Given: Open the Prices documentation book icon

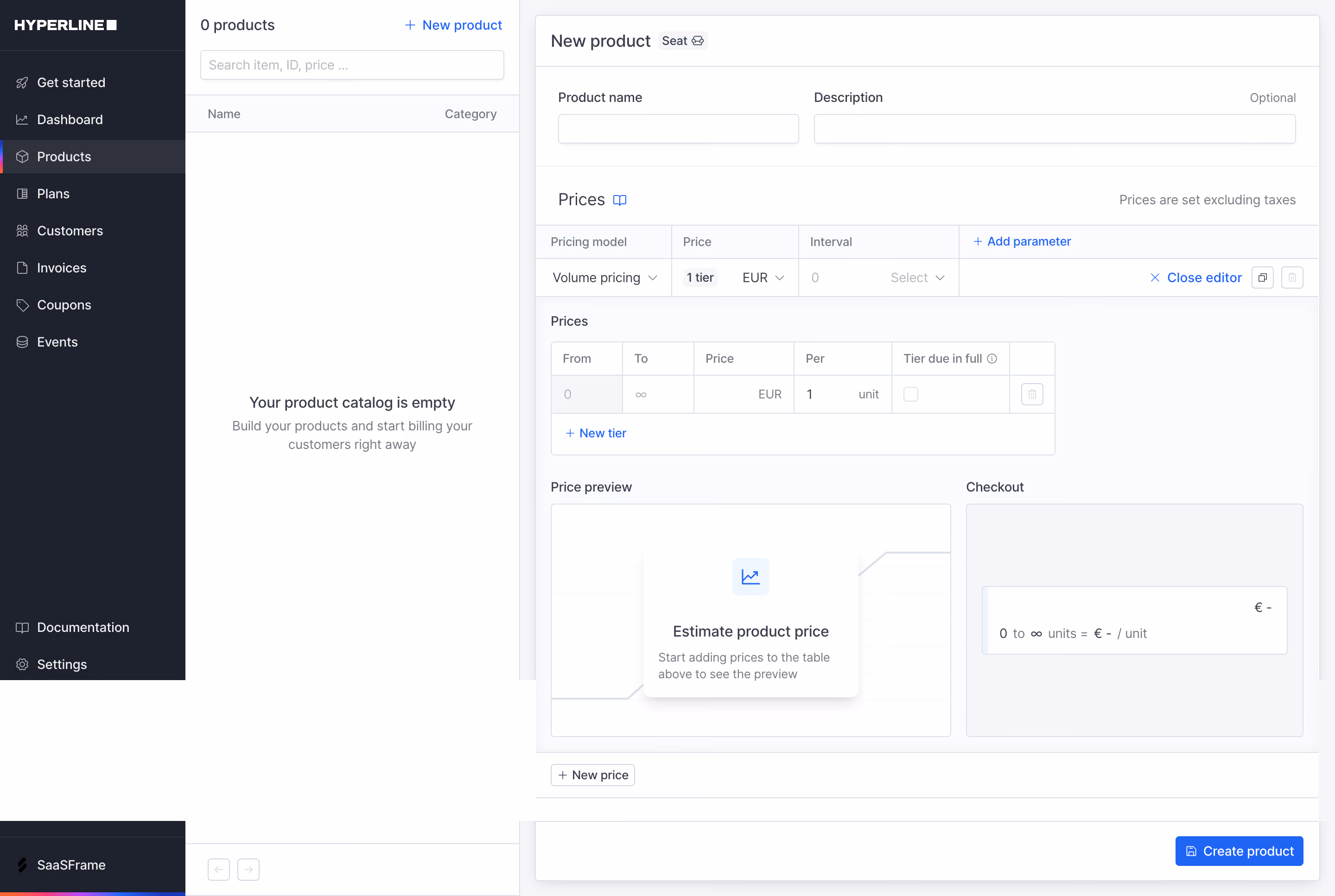Looking at the screenshot, I should [620, 200].
